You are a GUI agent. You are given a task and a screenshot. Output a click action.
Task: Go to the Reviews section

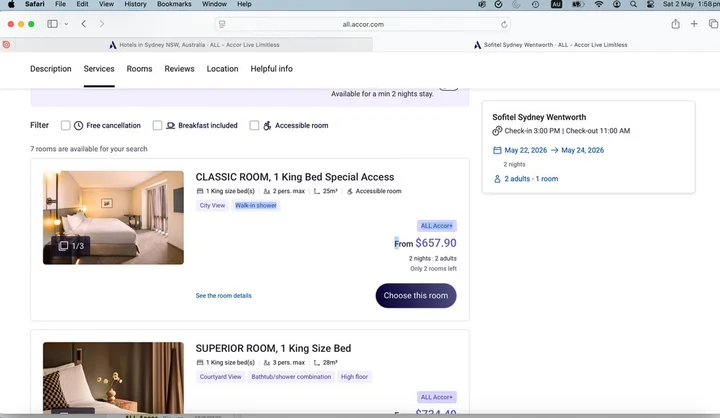click(x=179, y=69)
